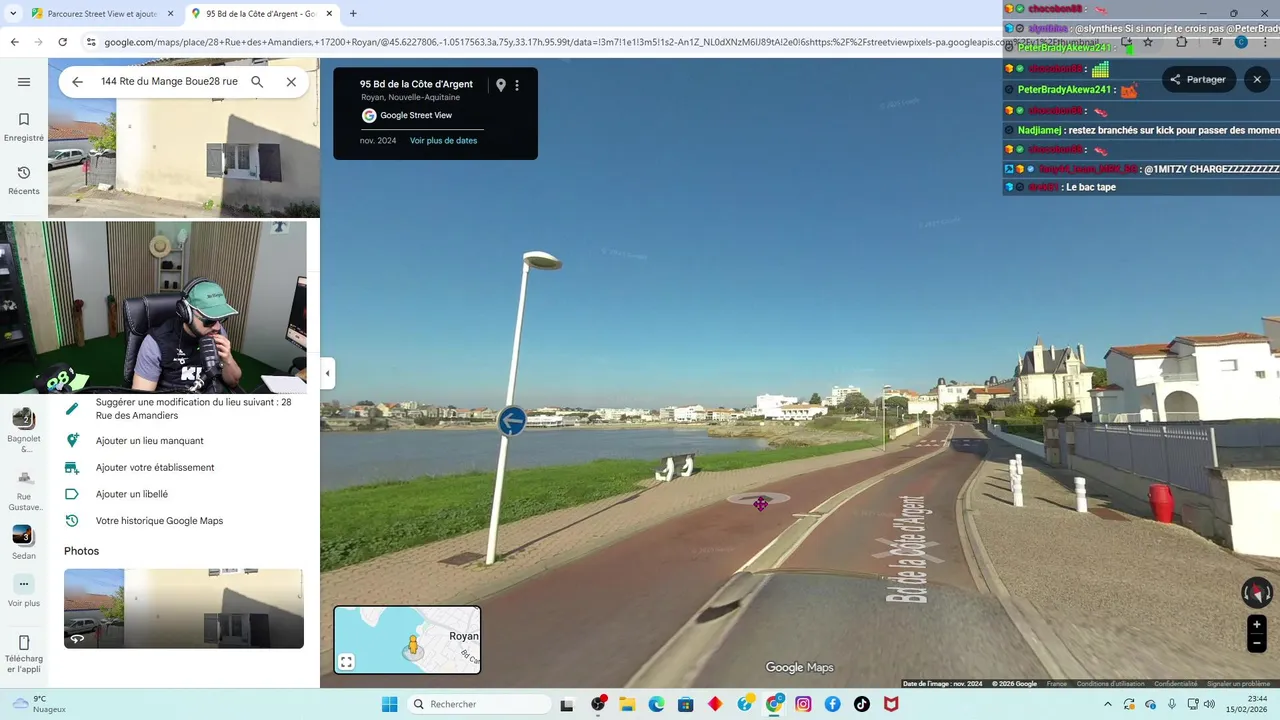Close the 95 Bd de la Côte d'Argent tab
This screenshot has width=1280, height=720.
329,14
